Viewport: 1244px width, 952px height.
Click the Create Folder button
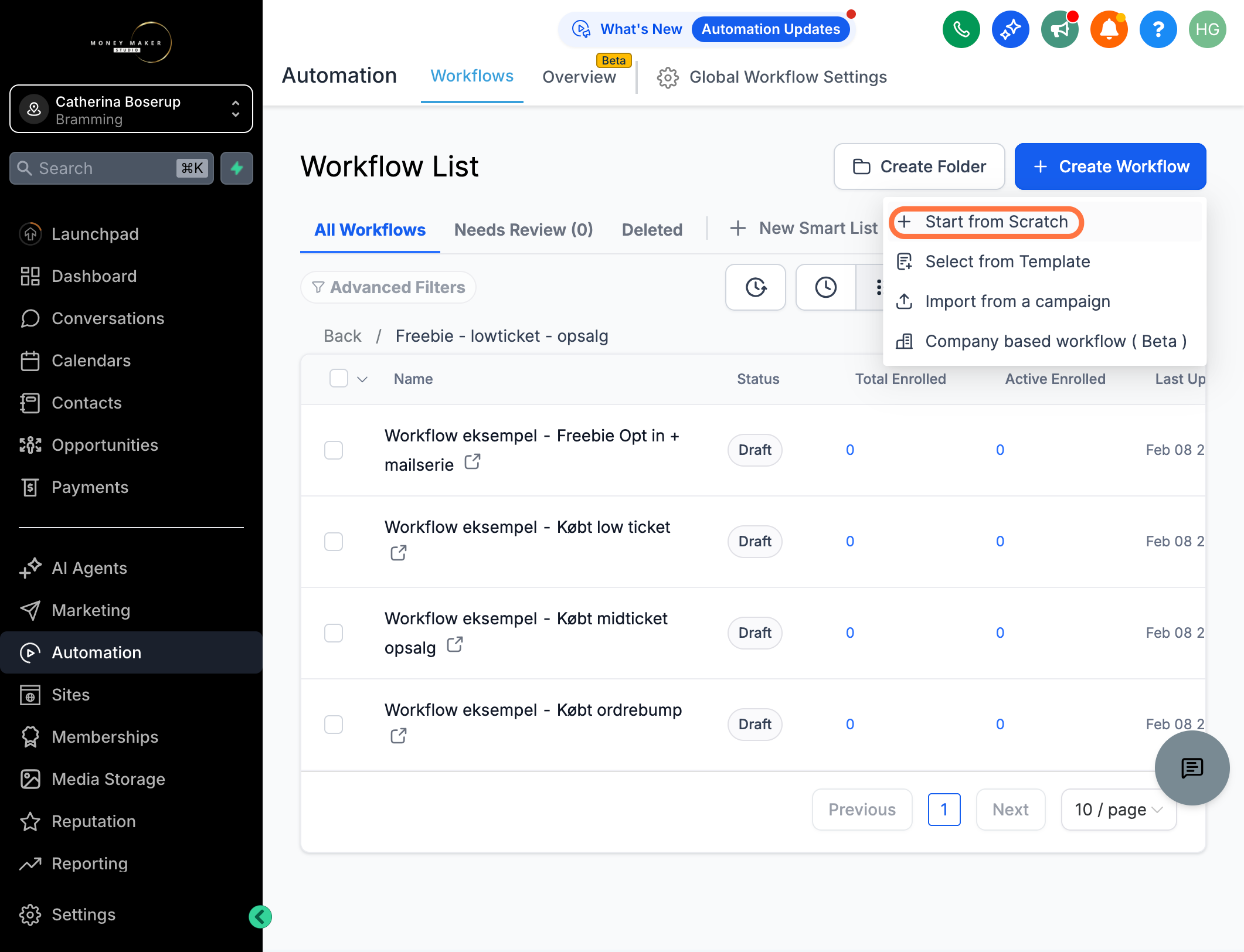point(919,166)
